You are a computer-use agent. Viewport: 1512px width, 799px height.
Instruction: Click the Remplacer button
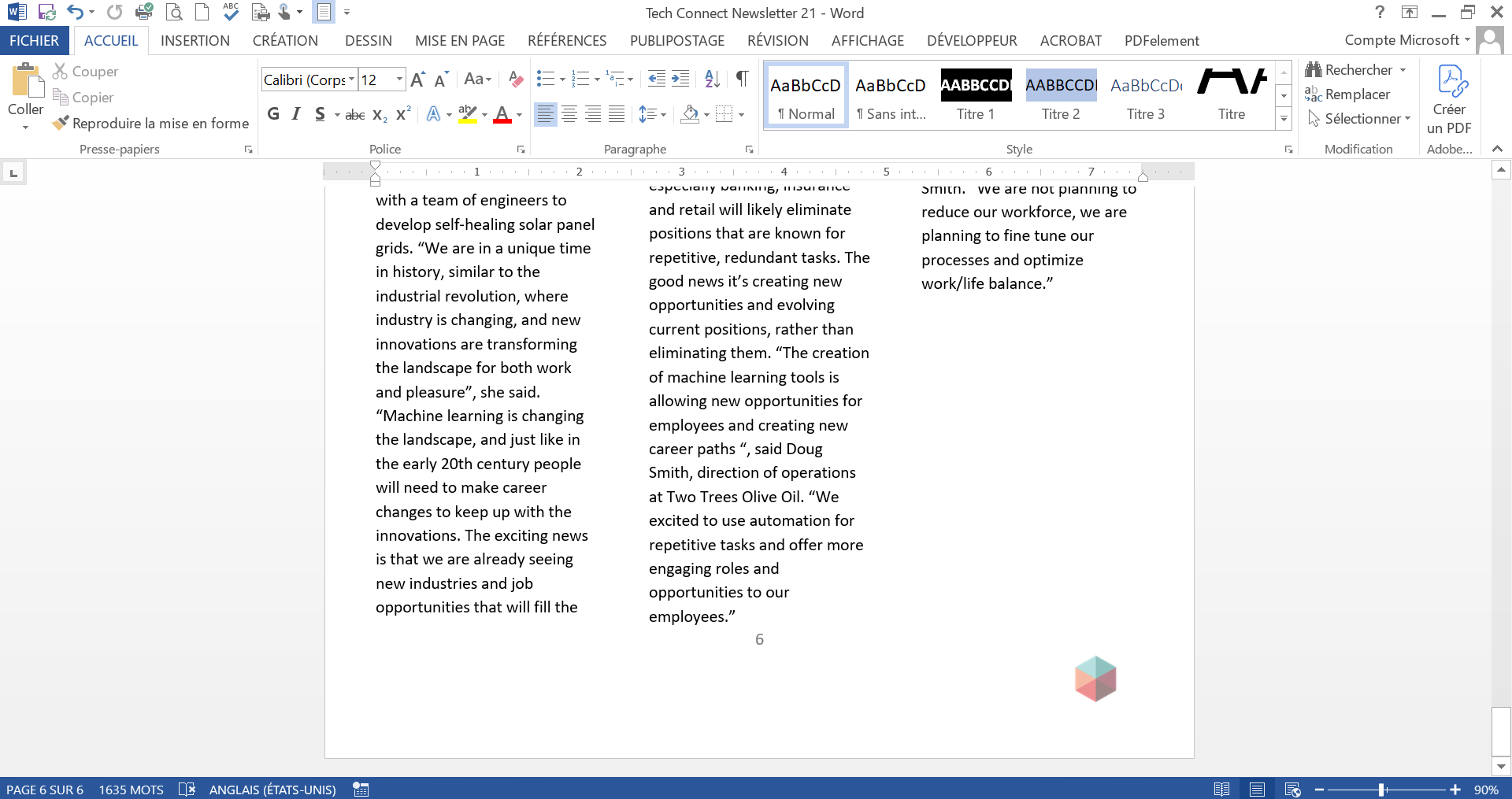[x=1347, y=94]
